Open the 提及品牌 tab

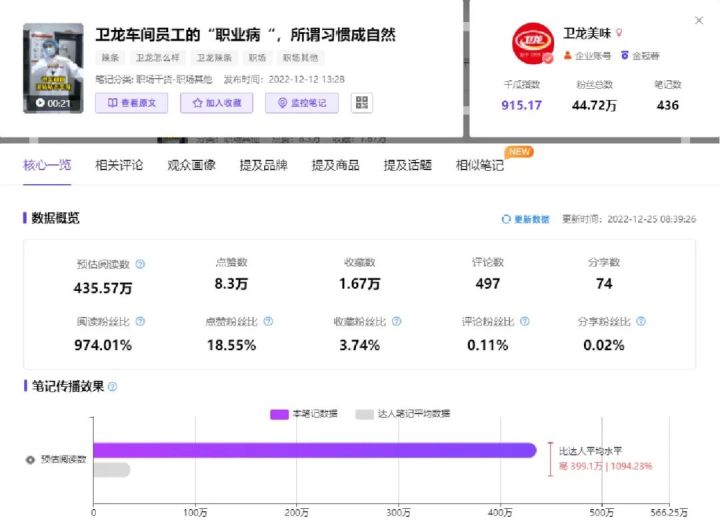pyautogui.click(x=263, y=165)
